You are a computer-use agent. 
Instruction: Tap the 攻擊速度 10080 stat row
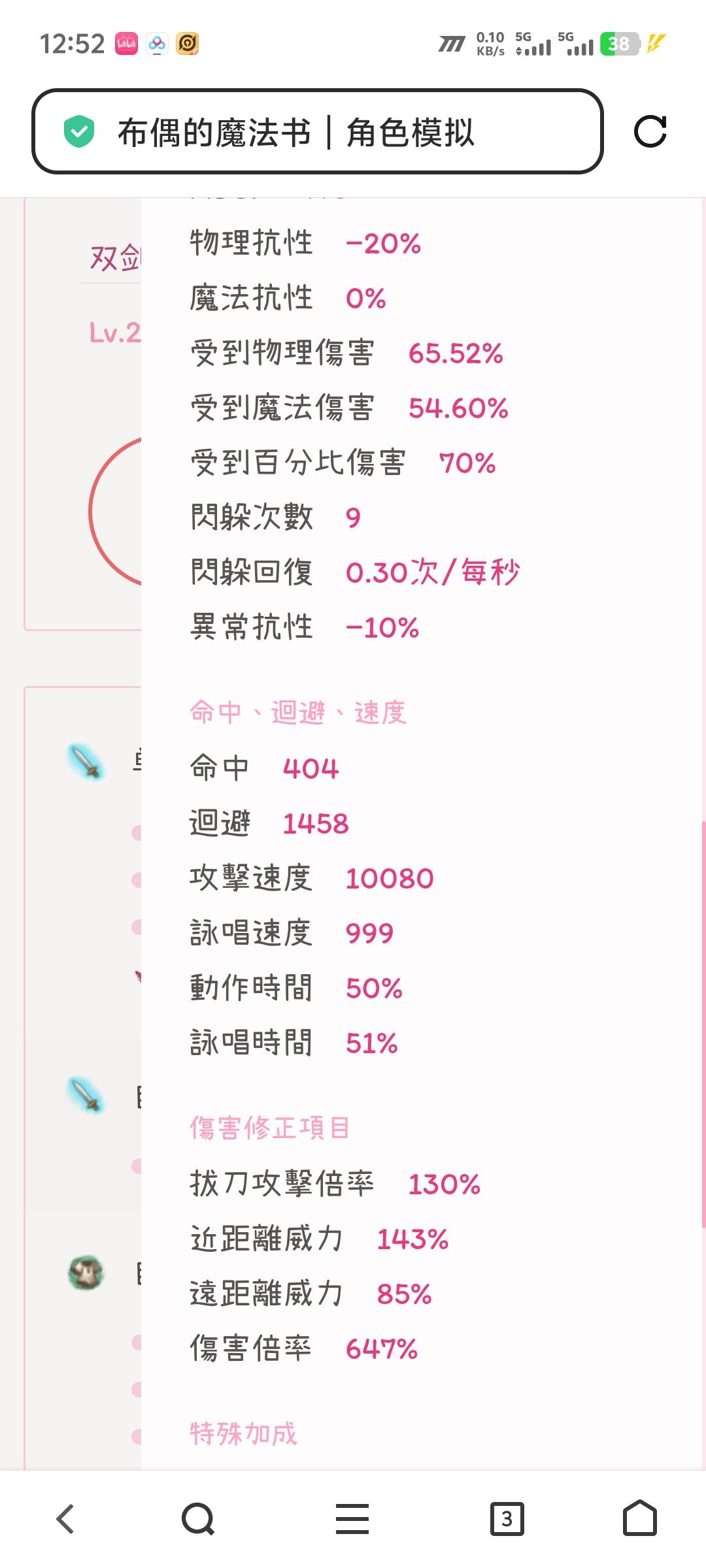[312, 878]
